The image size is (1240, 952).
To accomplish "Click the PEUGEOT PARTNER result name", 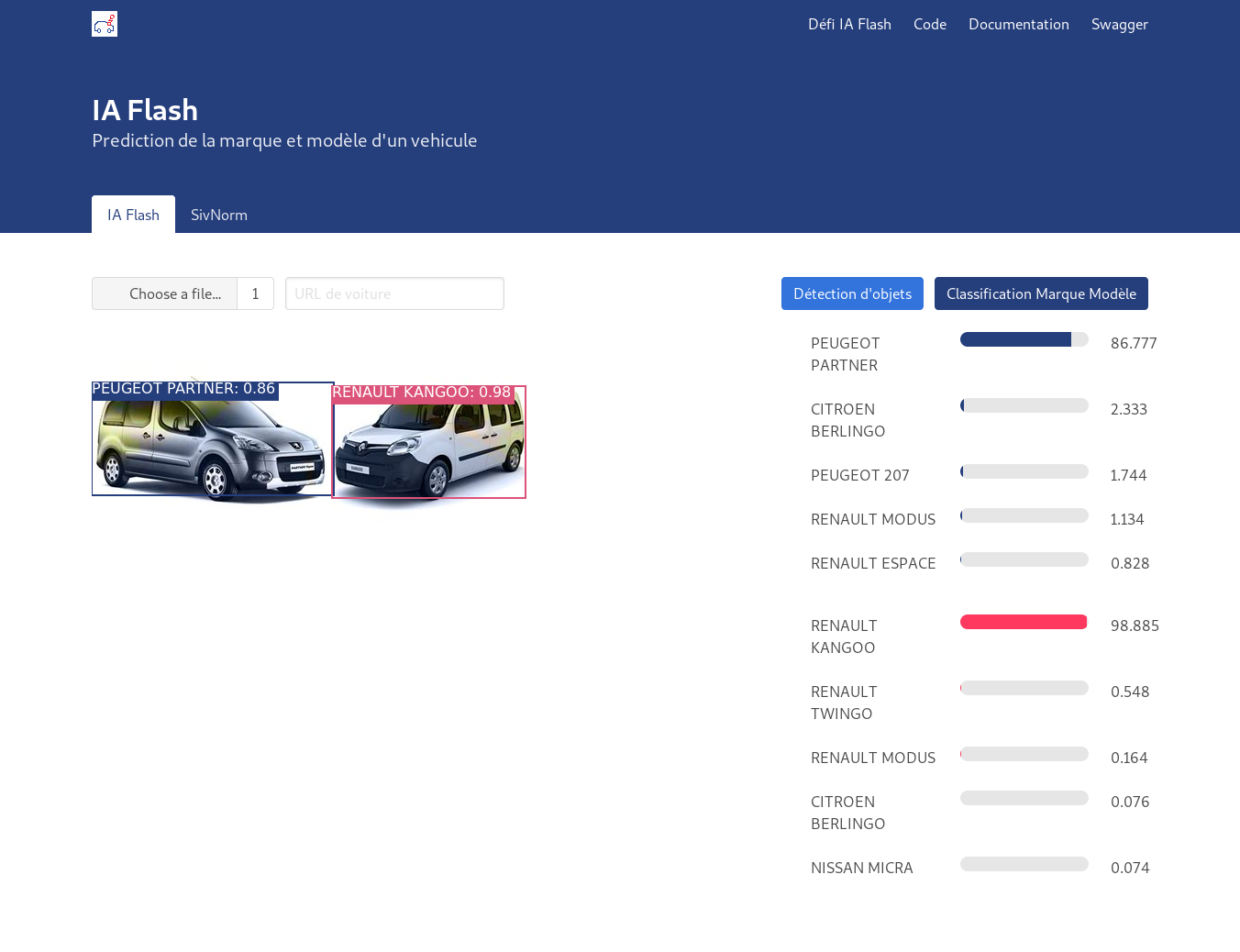I will (846, 354).
